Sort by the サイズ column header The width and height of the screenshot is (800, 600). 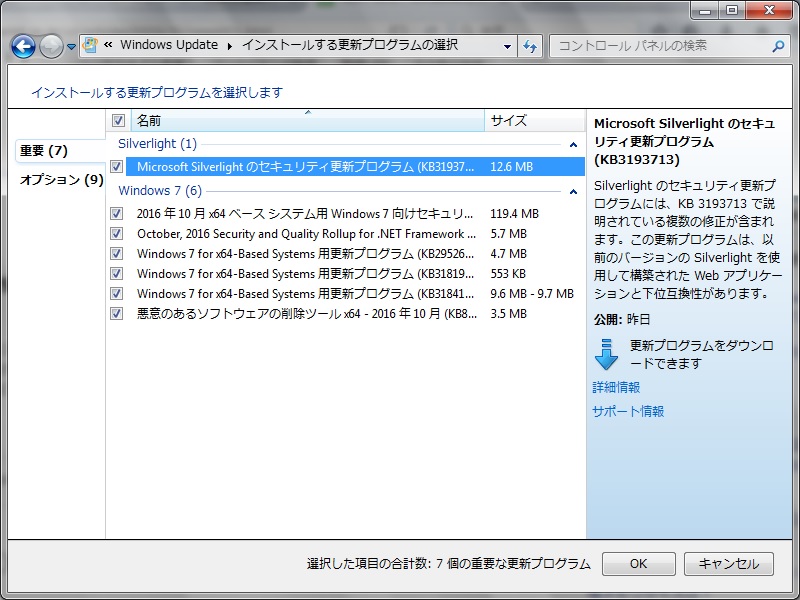[x=534, y=120]
